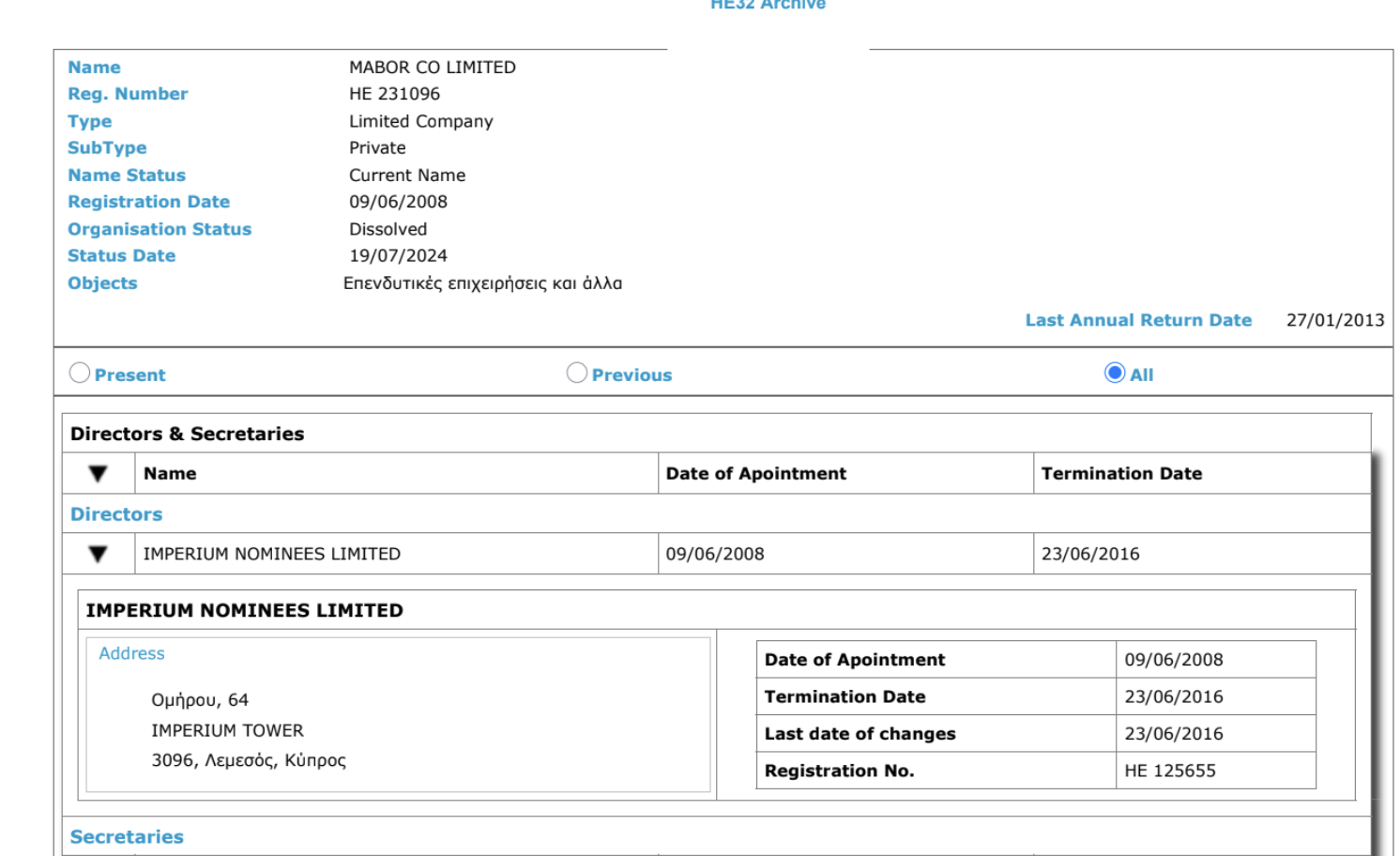Click the Directors section heading
Screen dimensions: 1400x856
tap(116, 514)
